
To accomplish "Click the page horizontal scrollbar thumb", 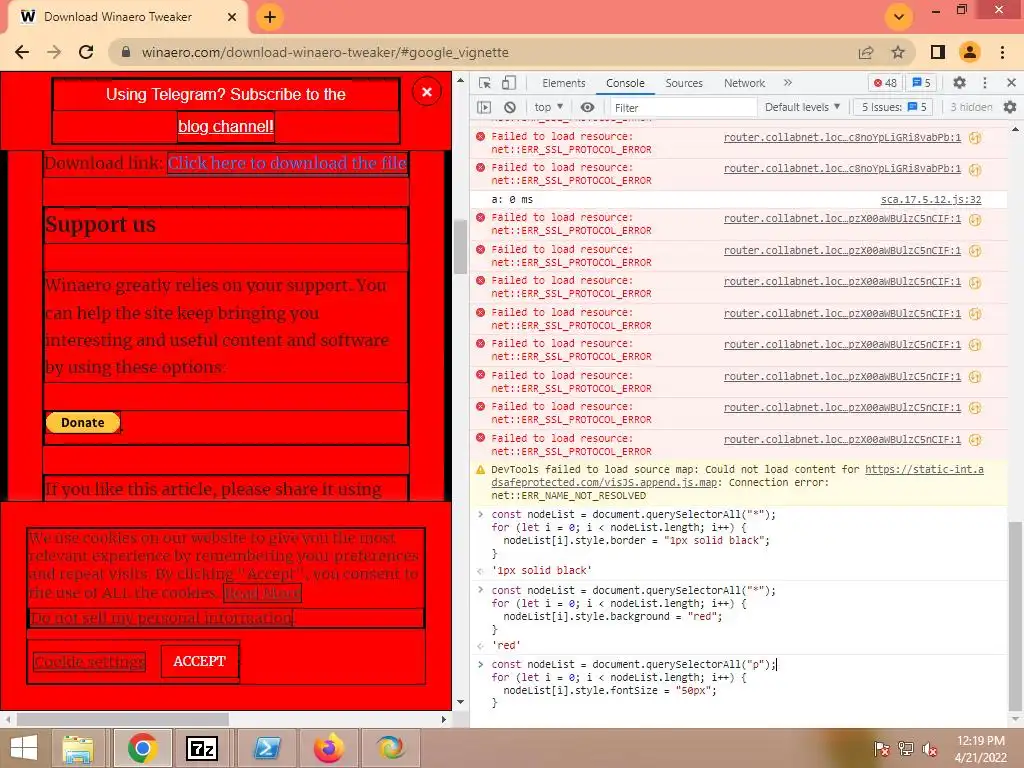I will pos(123,719).
